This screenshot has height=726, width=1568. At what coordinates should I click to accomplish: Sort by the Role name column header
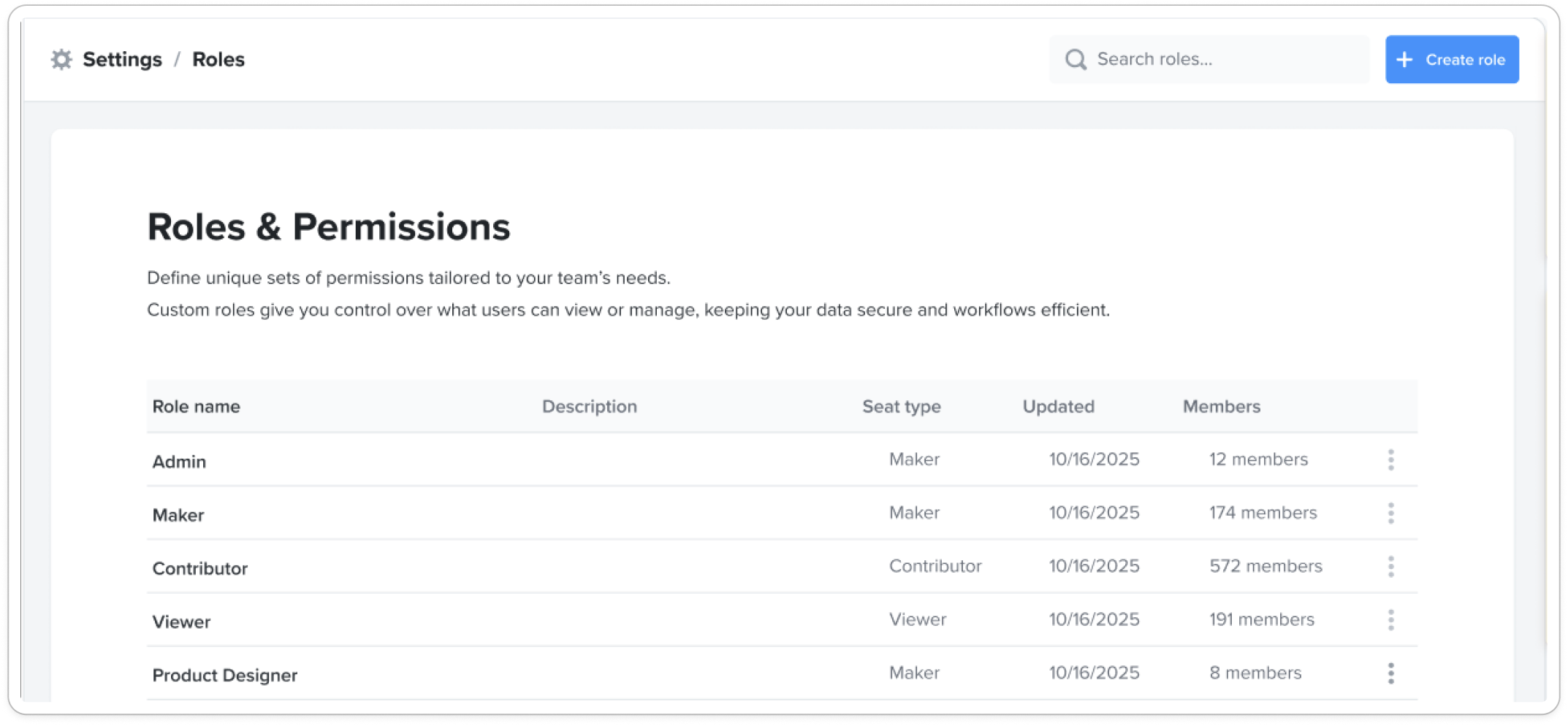(x=196, y=406)
